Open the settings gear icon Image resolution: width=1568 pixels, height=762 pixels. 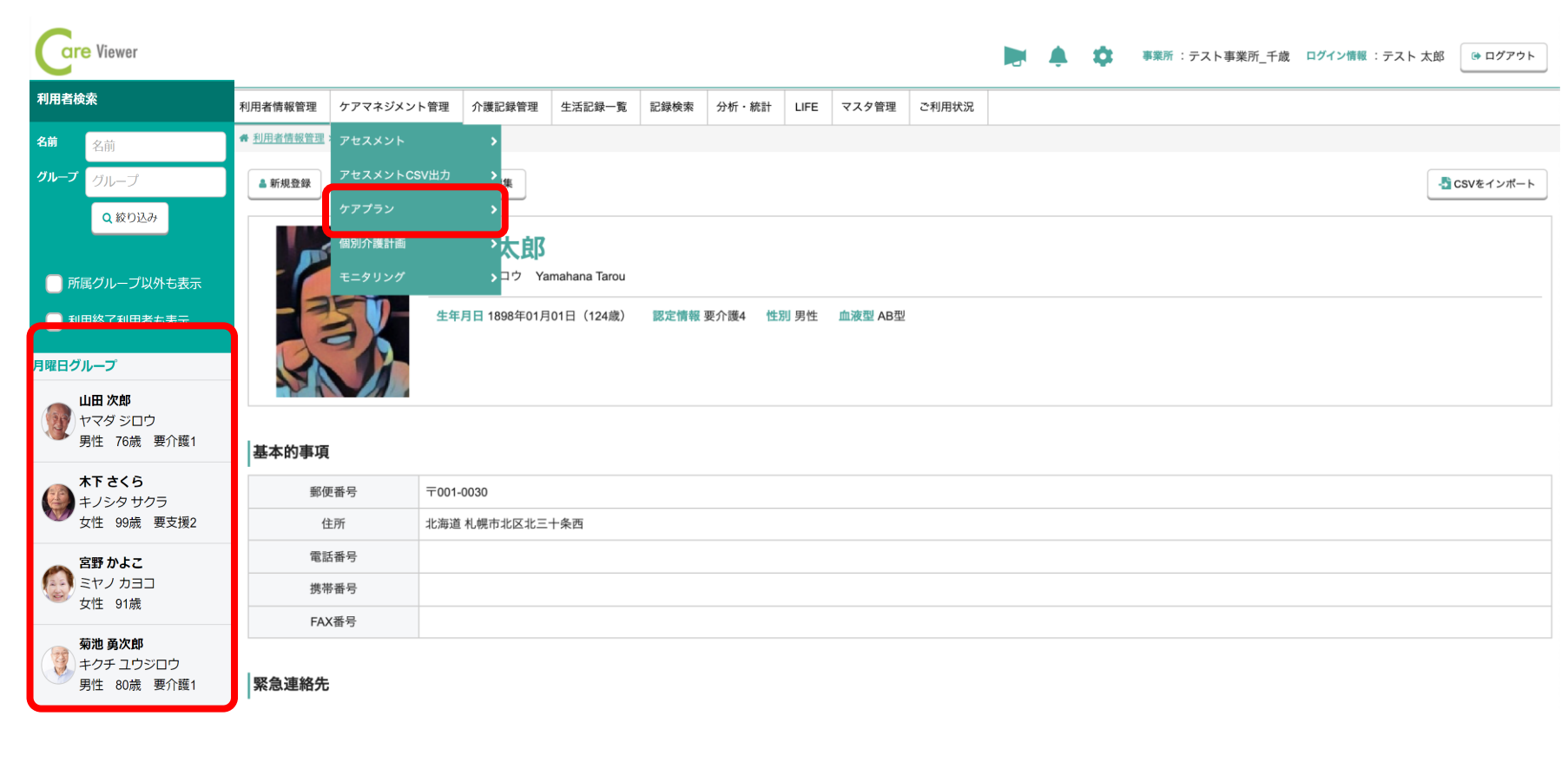pyautogui.click(x=1102, y=56)
